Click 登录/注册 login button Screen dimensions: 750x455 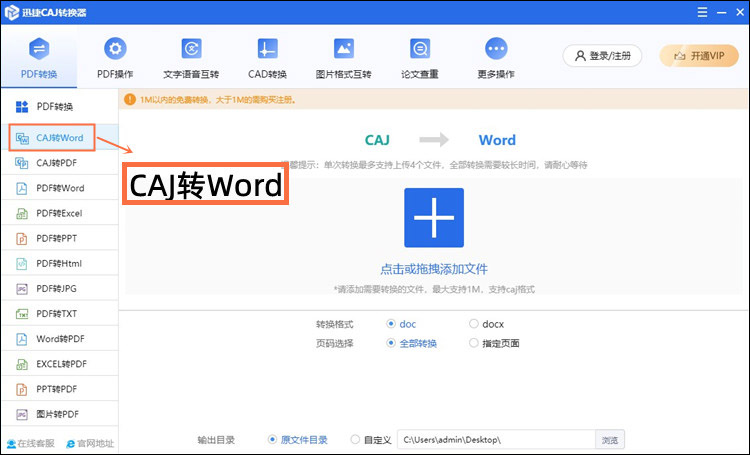(602, 56)
